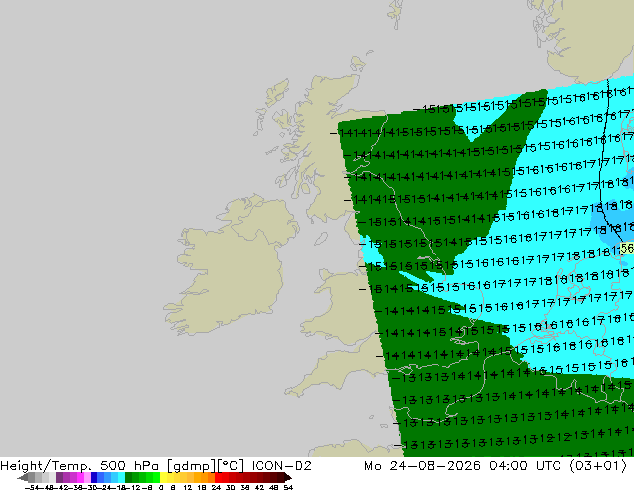Select the bright yellow swatch above the 0 label

point(163,478)
